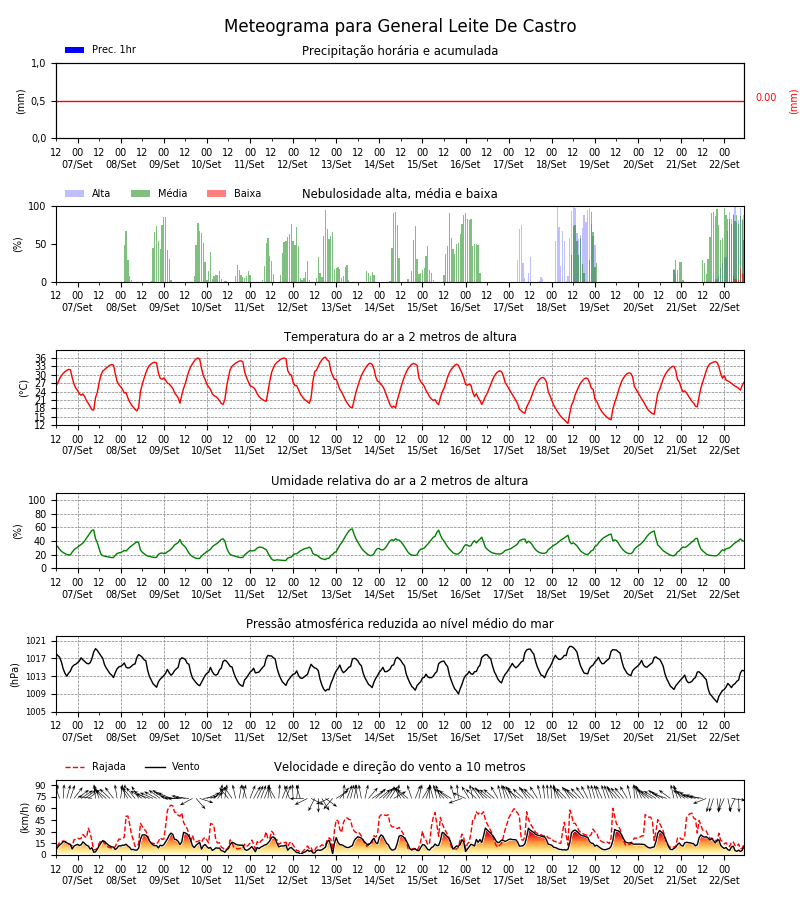The width and height of the screenshot is (800, 900).
Task: Click 07/Set label under precipitation chart
Action: [77, 164]
